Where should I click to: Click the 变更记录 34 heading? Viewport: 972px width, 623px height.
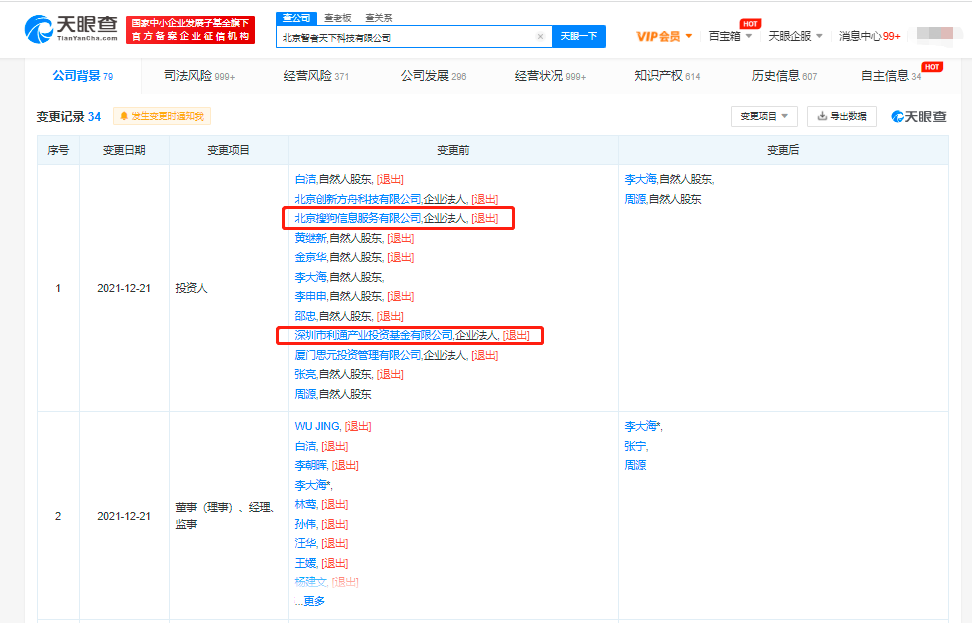(x=68, y=117)
